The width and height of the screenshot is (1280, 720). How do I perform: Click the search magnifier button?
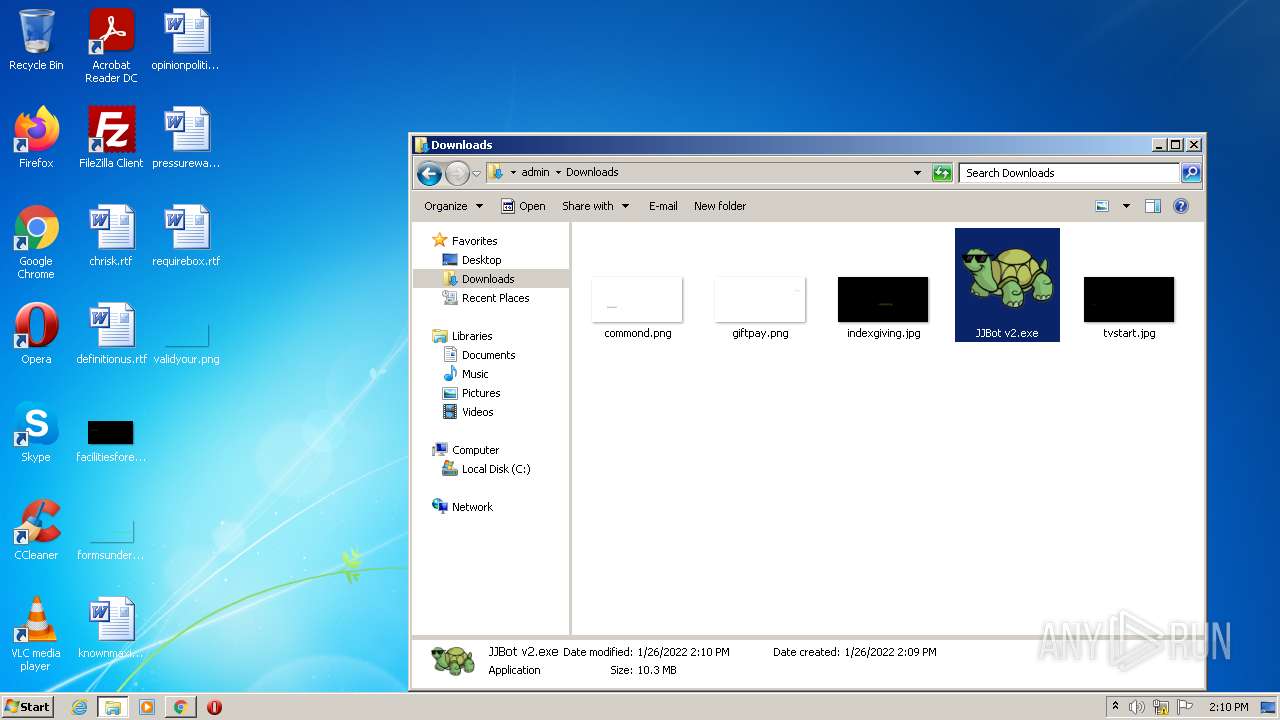(1190, 173)
